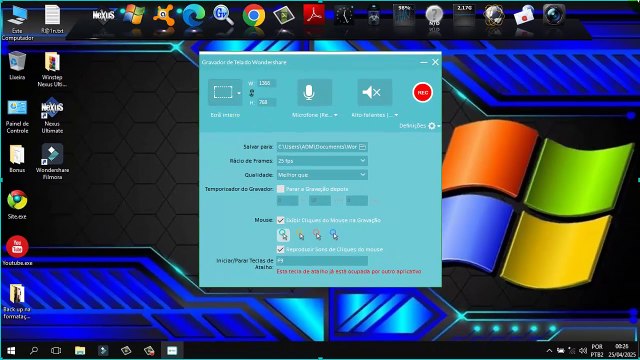Open the capture area mode dropdown arrow
Image resolution: width=640 pixels, height=360 pixels.
[x=239, y=93]
